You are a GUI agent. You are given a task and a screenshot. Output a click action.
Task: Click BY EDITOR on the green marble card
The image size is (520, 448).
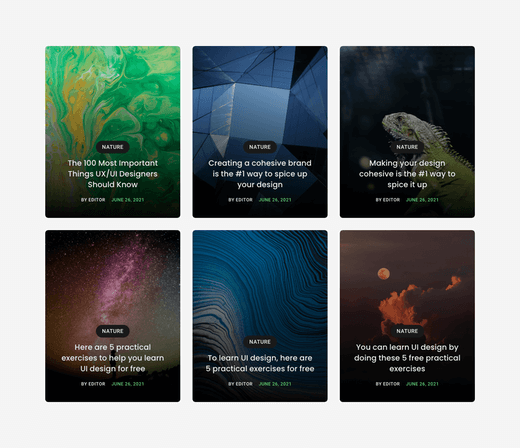93,200
